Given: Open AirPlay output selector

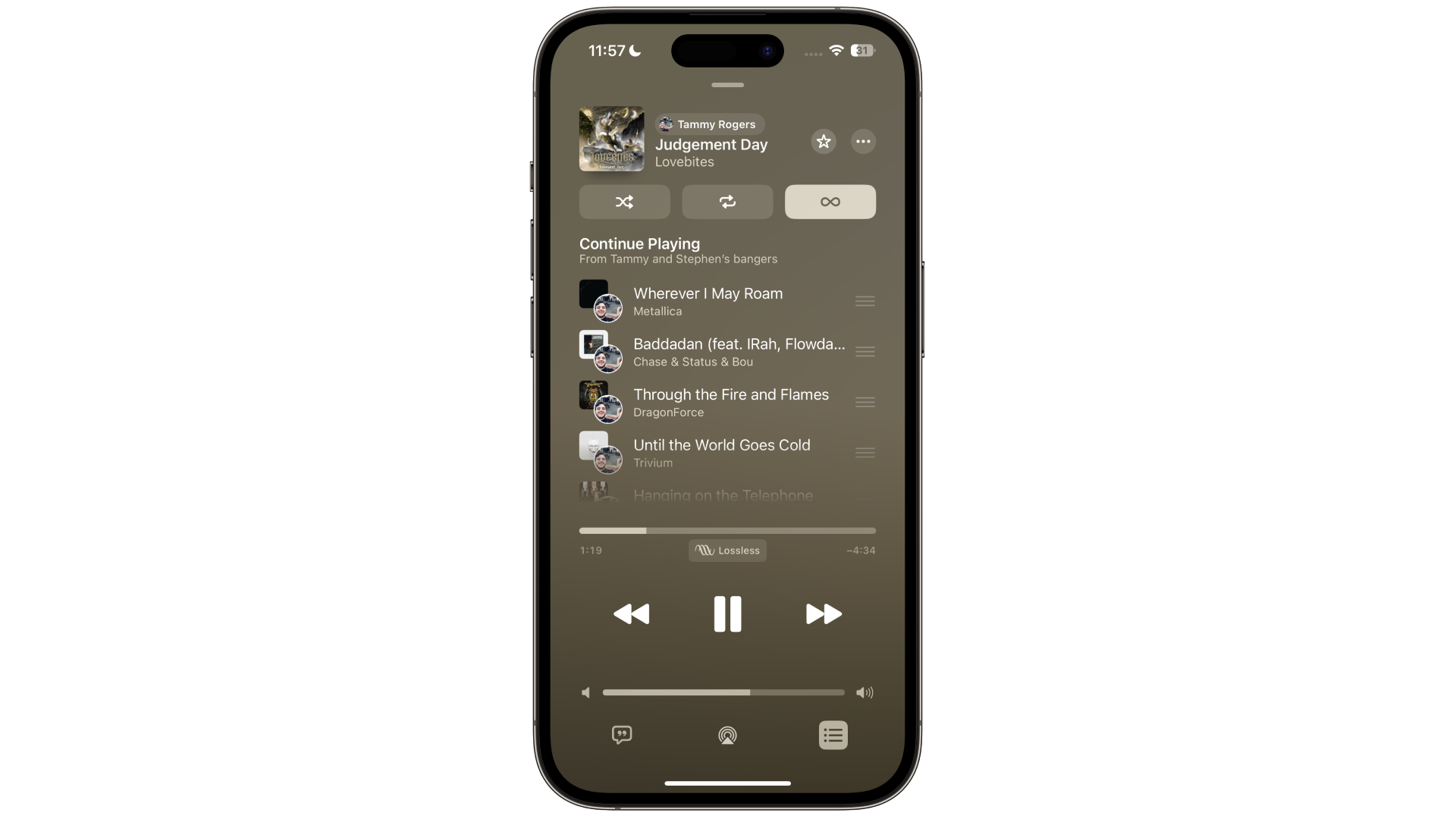Looking at the screenshot, I should point(727,734).
